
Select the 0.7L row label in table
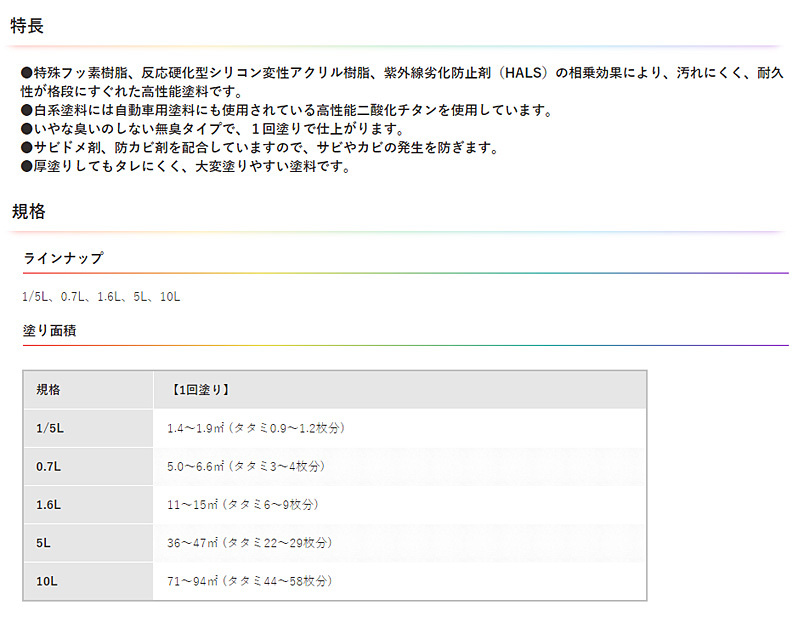[x=49, y=466]
